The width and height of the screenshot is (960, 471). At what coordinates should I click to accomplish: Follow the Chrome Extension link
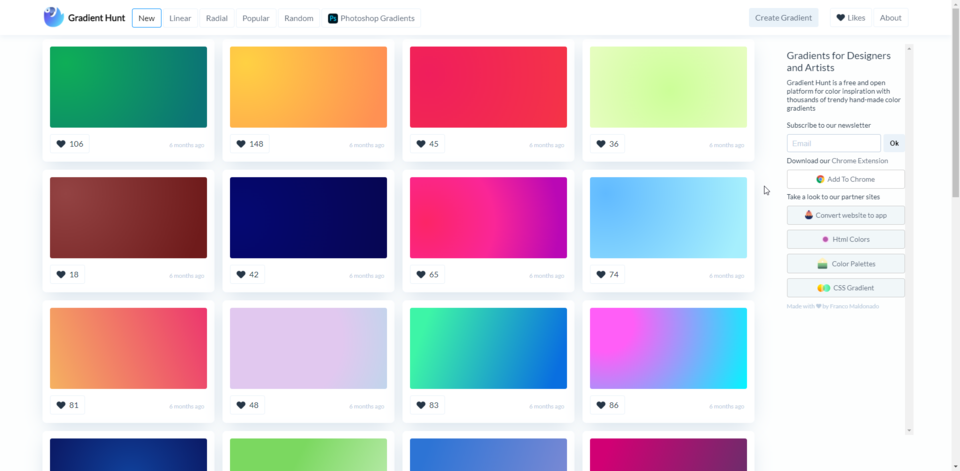(x=860, y=160)
